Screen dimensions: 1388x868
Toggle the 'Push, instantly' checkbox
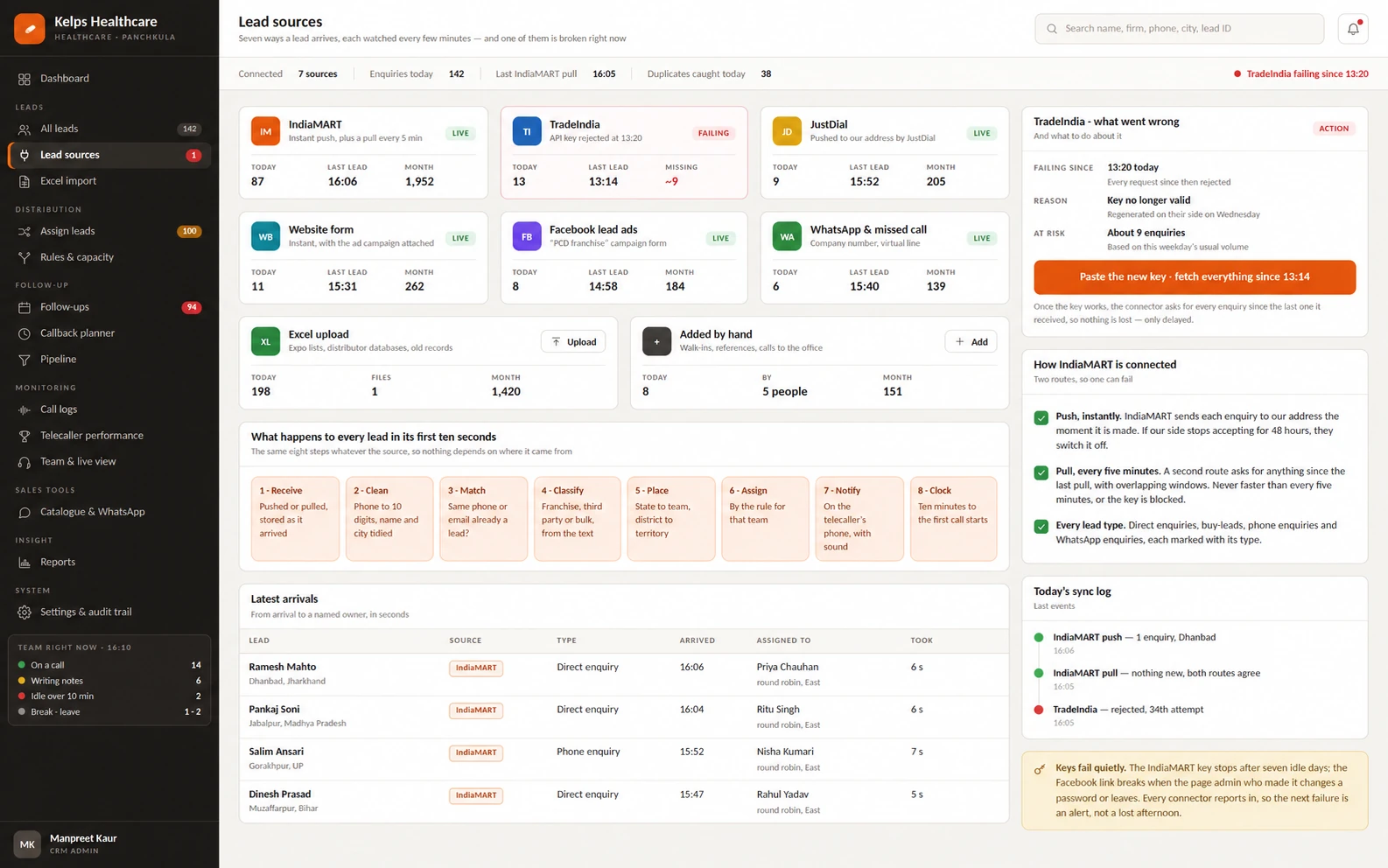(x=1041, y=418)
